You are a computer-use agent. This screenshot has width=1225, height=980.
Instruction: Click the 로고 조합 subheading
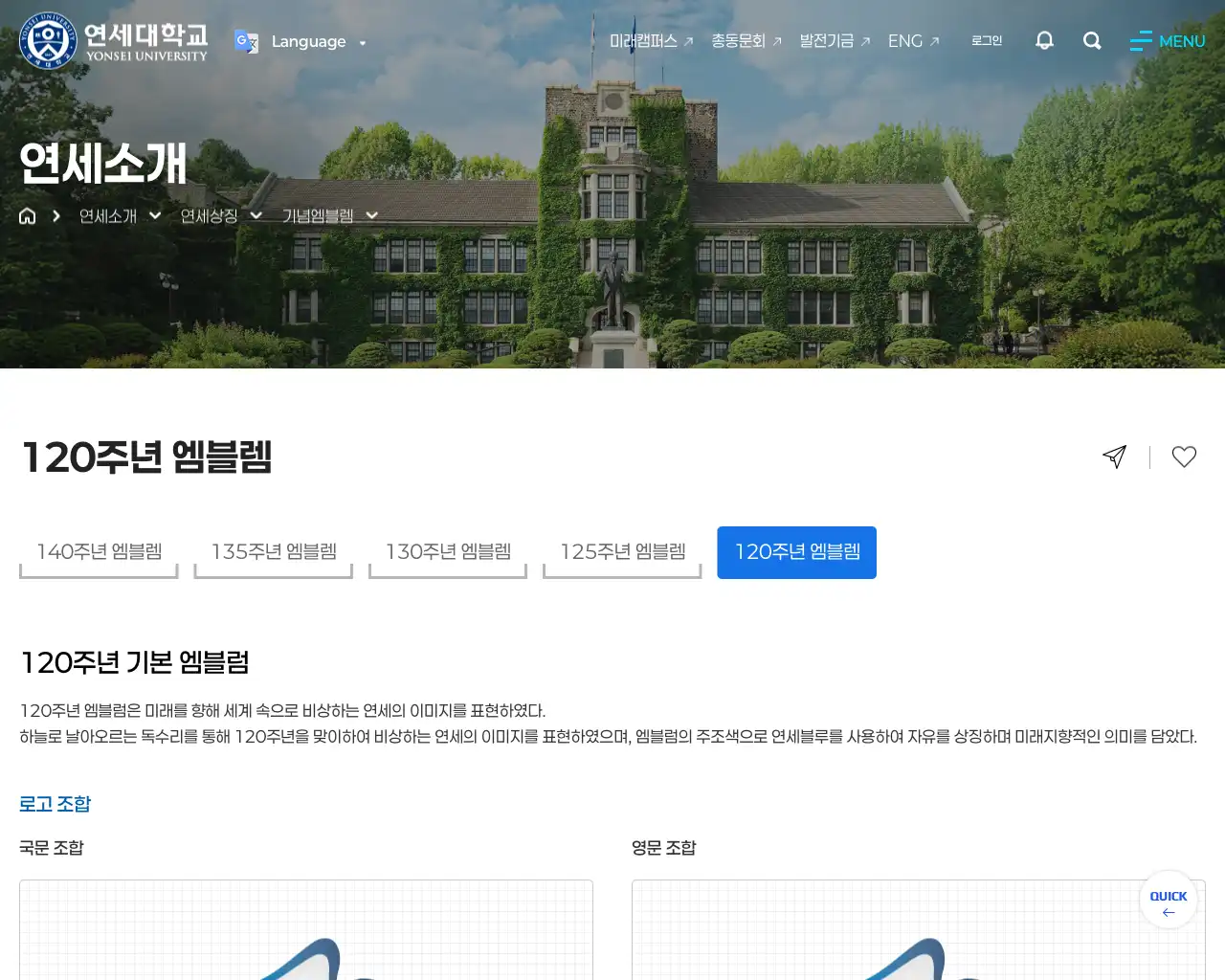tap(55, 804)
